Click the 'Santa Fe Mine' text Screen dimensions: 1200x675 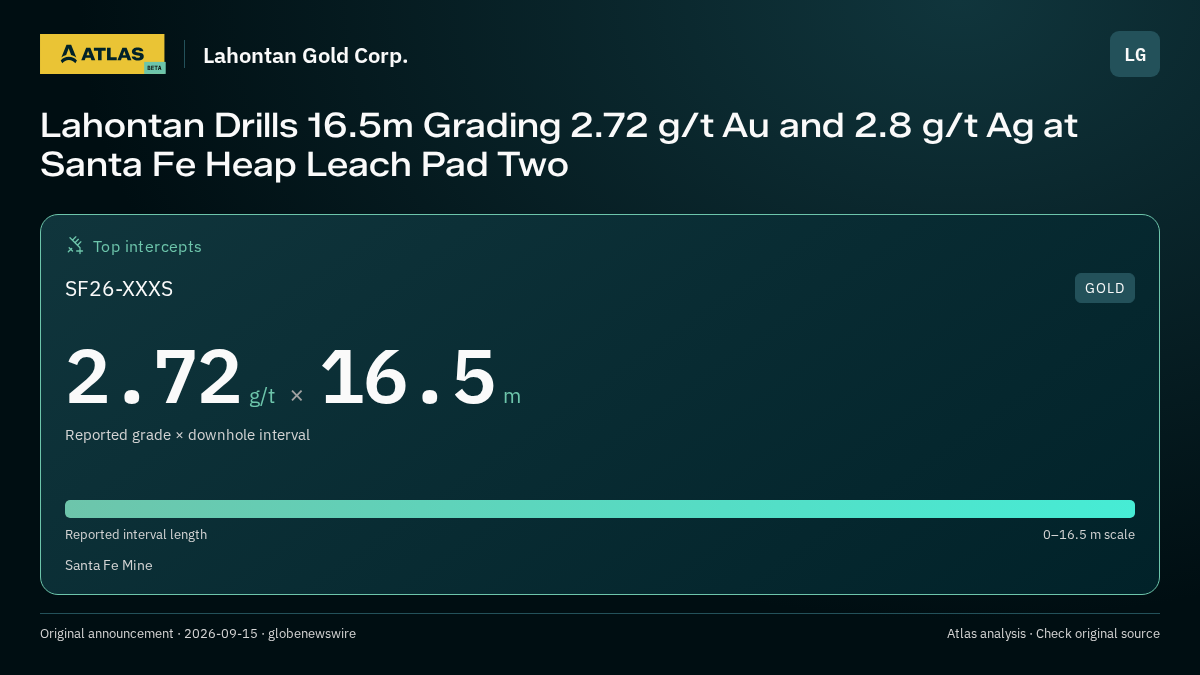108,566
